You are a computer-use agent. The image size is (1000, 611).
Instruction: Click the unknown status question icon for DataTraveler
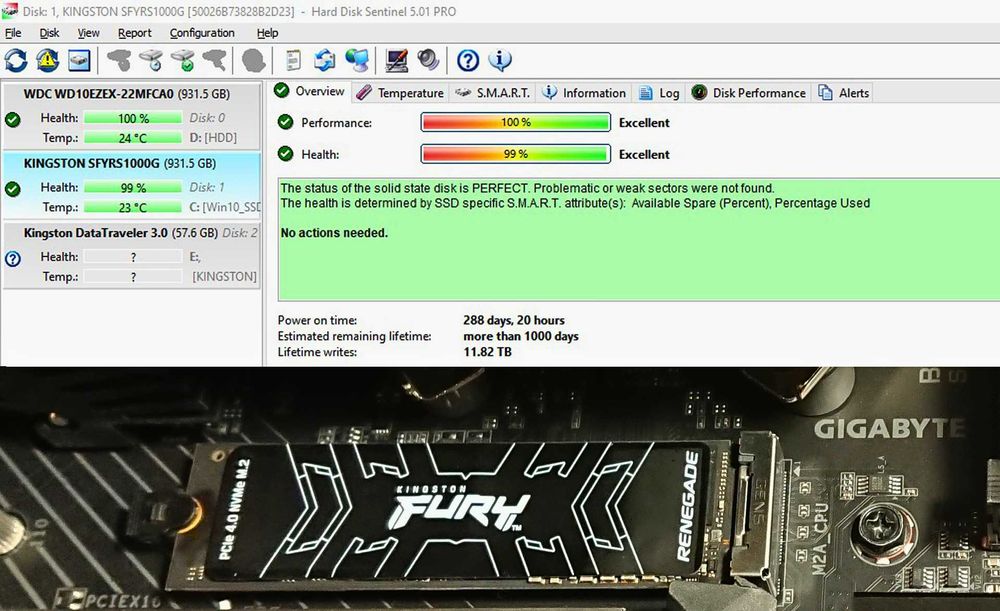point(13,258)
